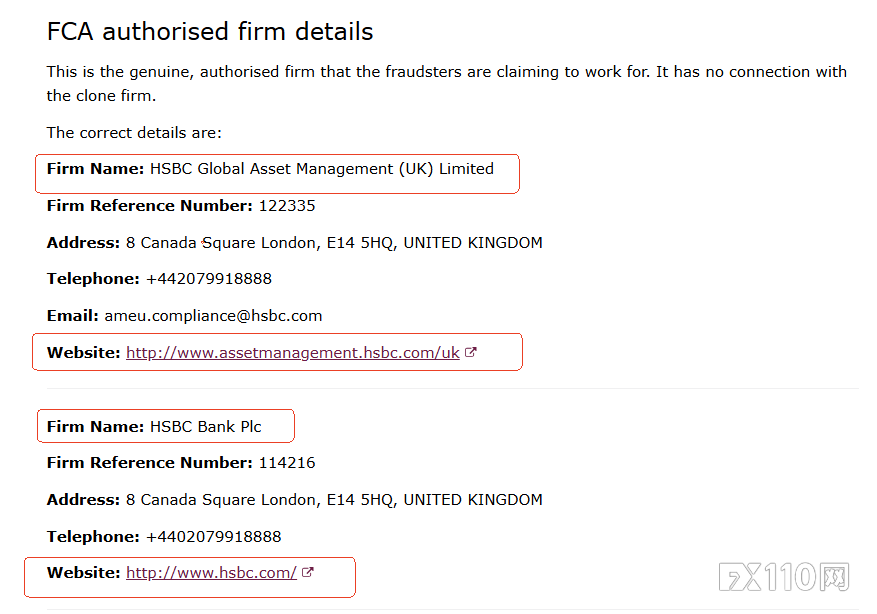Click "The correct details are:" text
The height and width of the screenshot is (614, 877).
pyautogui.click(x=134, y=133)
